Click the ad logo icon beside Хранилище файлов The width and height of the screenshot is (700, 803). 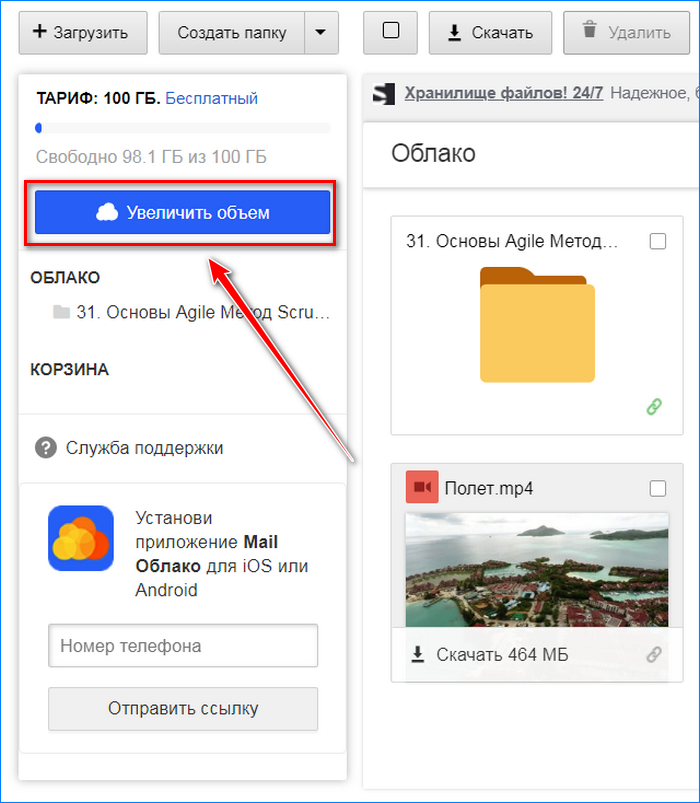(384, 94)
